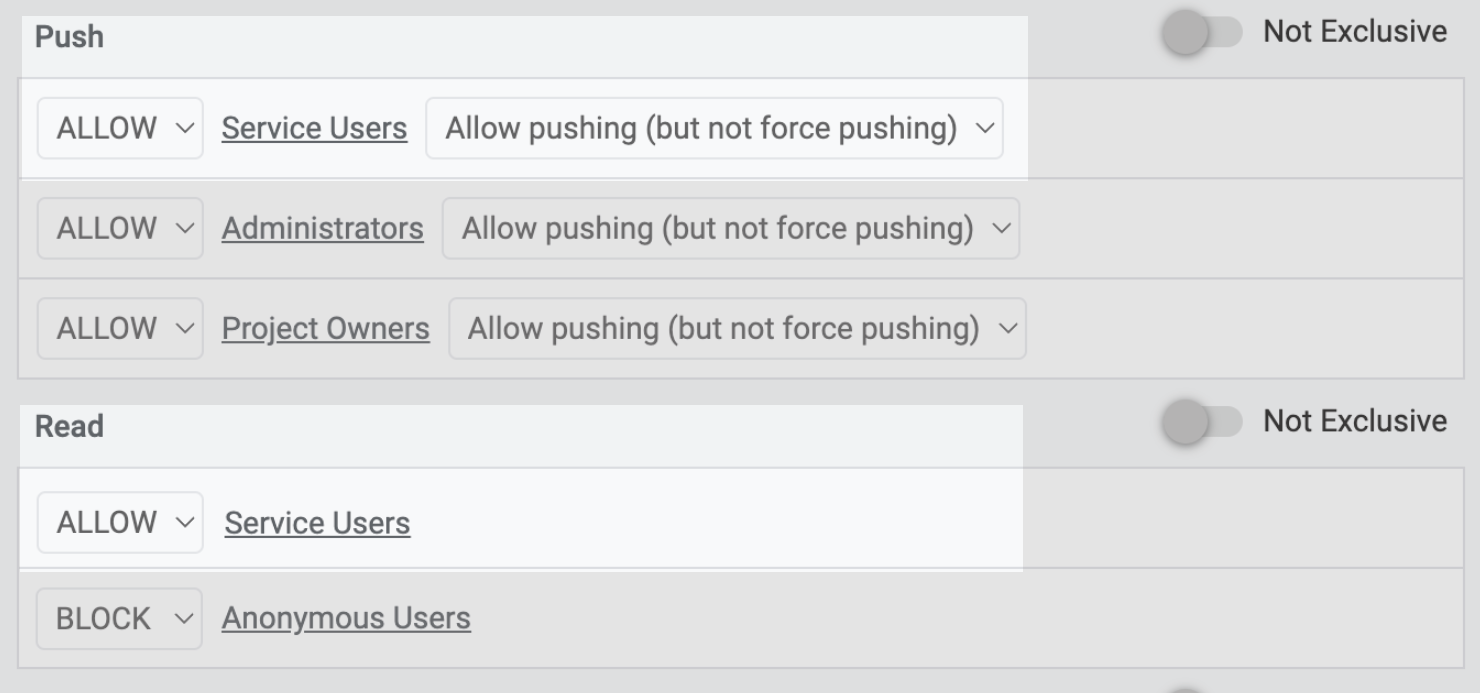Screen dimensions: 1480x693
Task: Click the Not Exclusive label for Push
Action: (1354, 31)
